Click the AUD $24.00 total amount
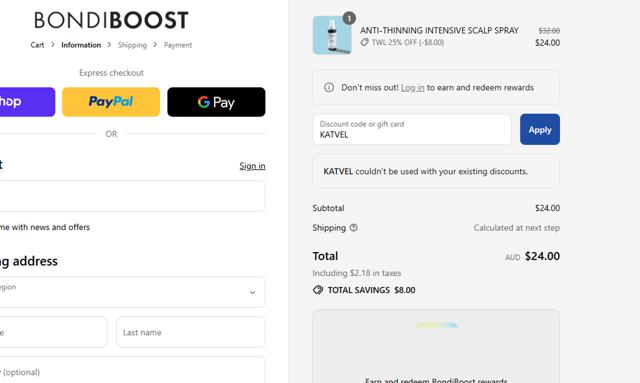This screenshot has width=640, height=383. [x=532, y=256]
